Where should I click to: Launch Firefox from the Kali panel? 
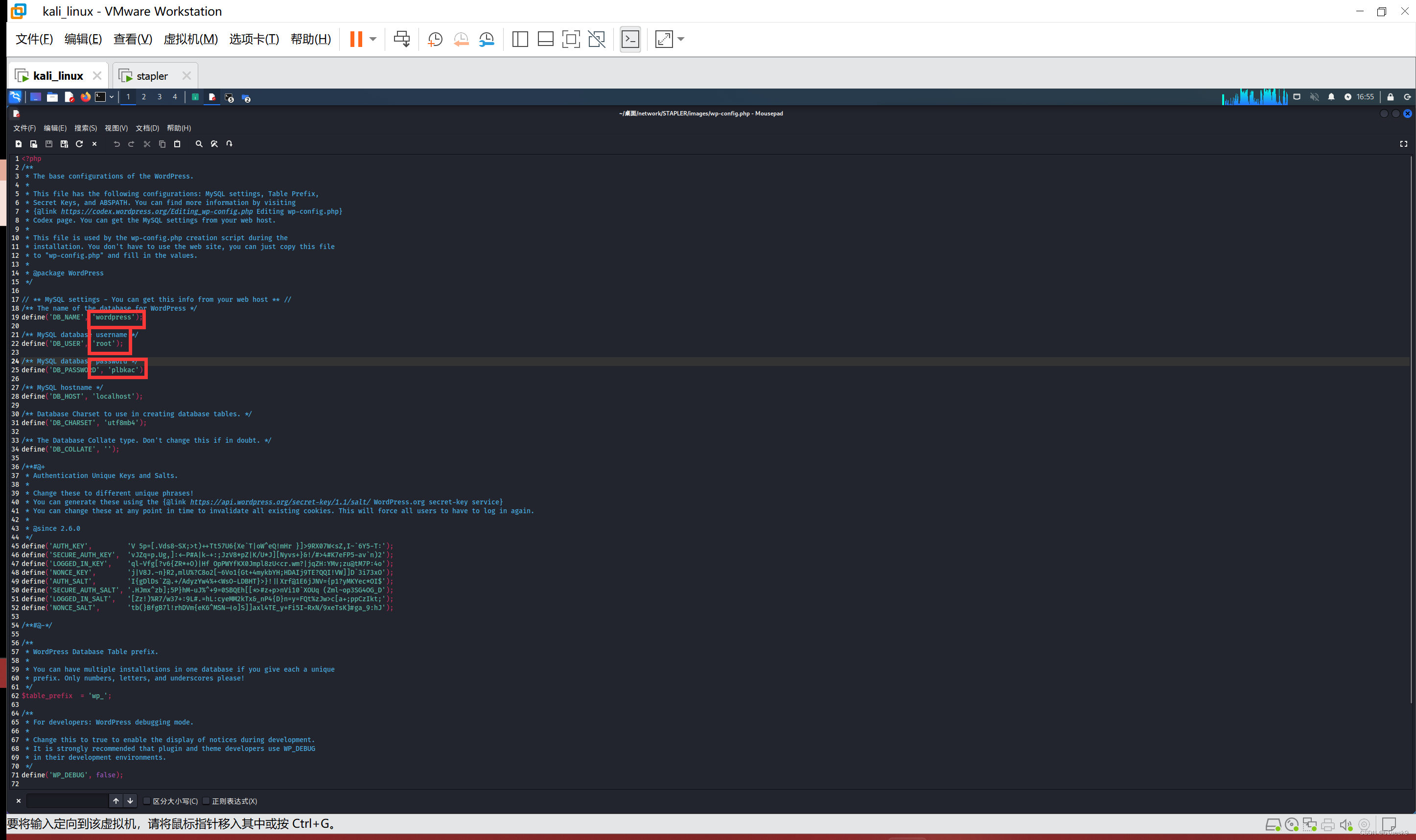(x=86, y=97)
